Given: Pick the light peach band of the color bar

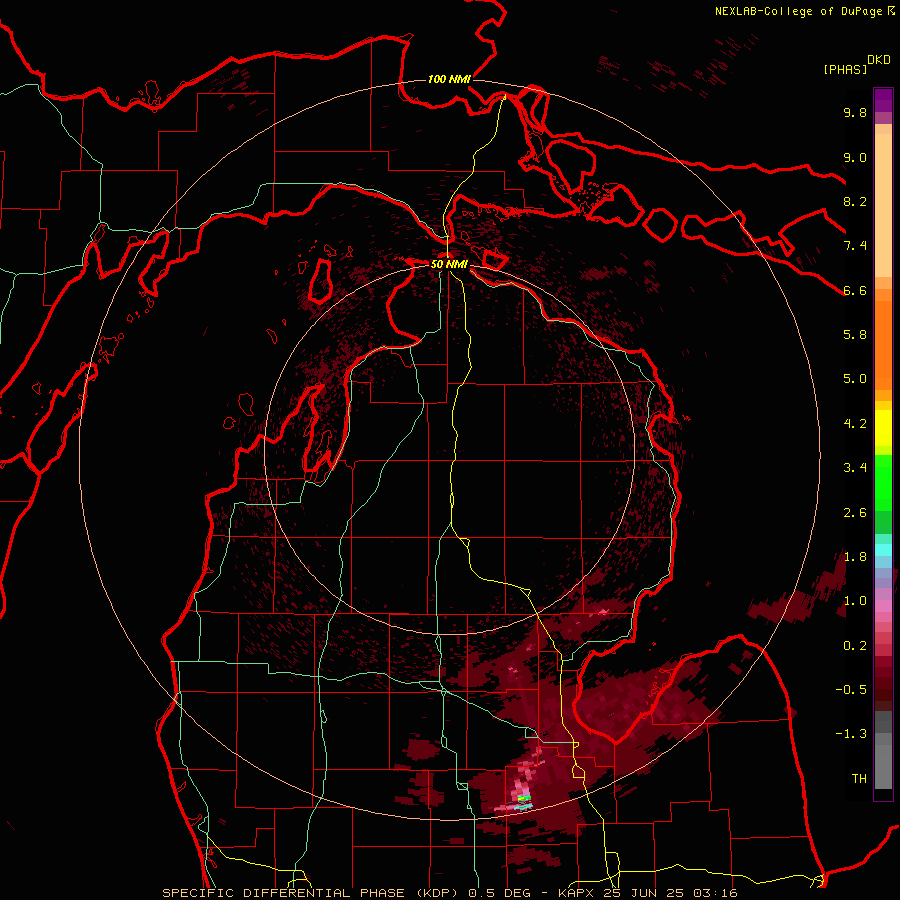Looking at the screenshot, I should tap(883, 205).
